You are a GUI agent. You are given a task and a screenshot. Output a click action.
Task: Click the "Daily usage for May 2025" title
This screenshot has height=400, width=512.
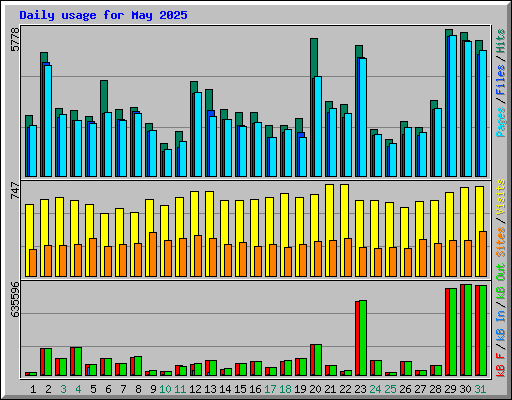pyautogui.click(x=103, y=15)
